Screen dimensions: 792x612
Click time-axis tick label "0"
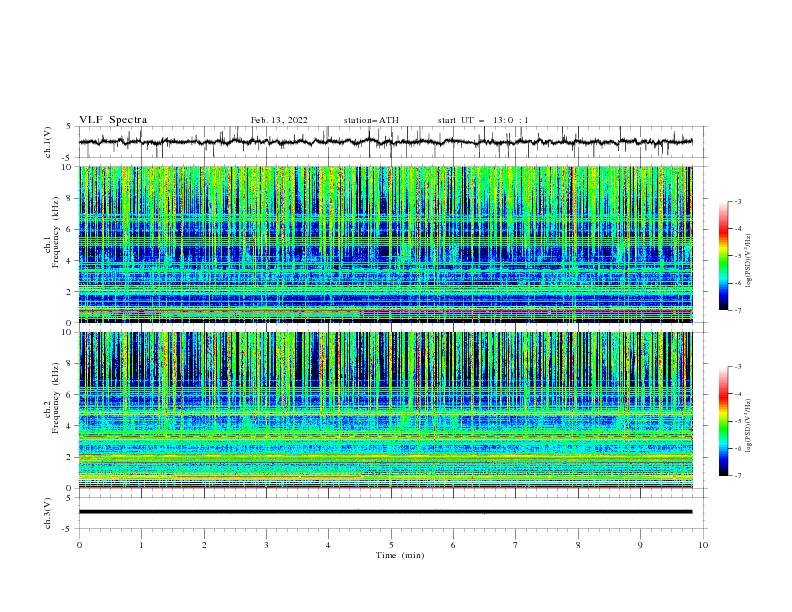(79, 545)
